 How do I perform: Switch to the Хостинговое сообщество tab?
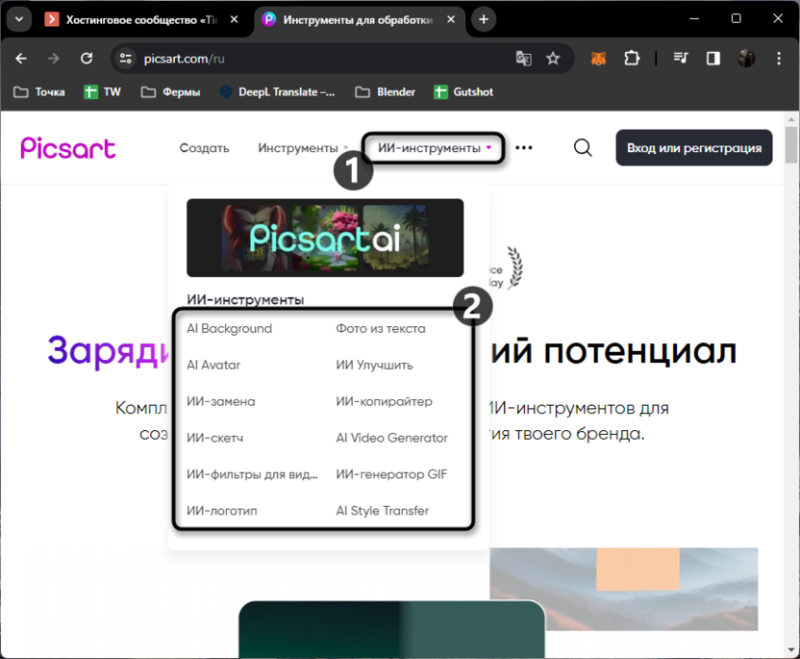coord(142,19)
